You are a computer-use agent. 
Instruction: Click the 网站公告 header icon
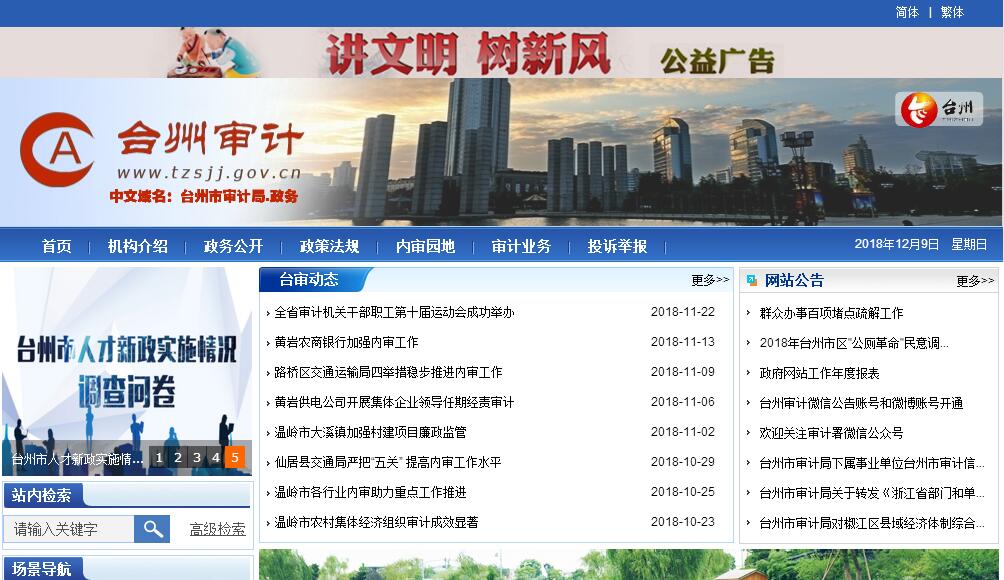(752, 281)
